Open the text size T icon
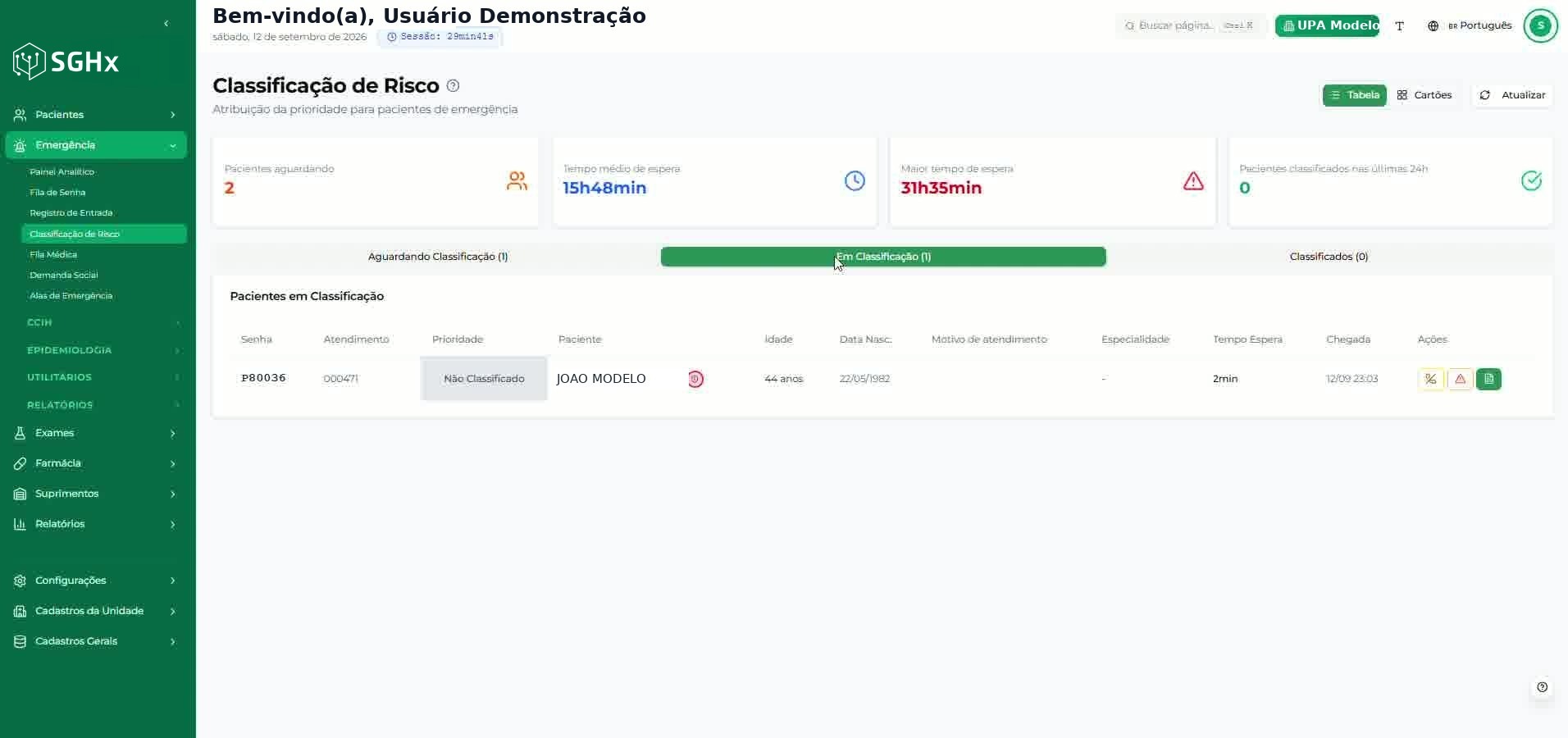This screenshot has width=1568, height=738. (1400, 26)
